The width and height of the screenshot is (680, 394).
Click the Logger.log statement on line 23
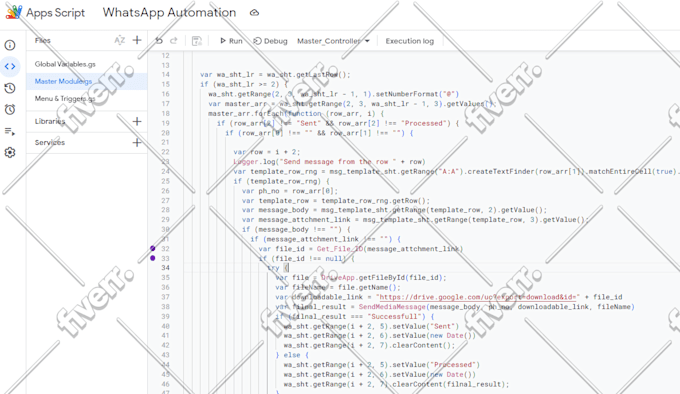[329, 162]
